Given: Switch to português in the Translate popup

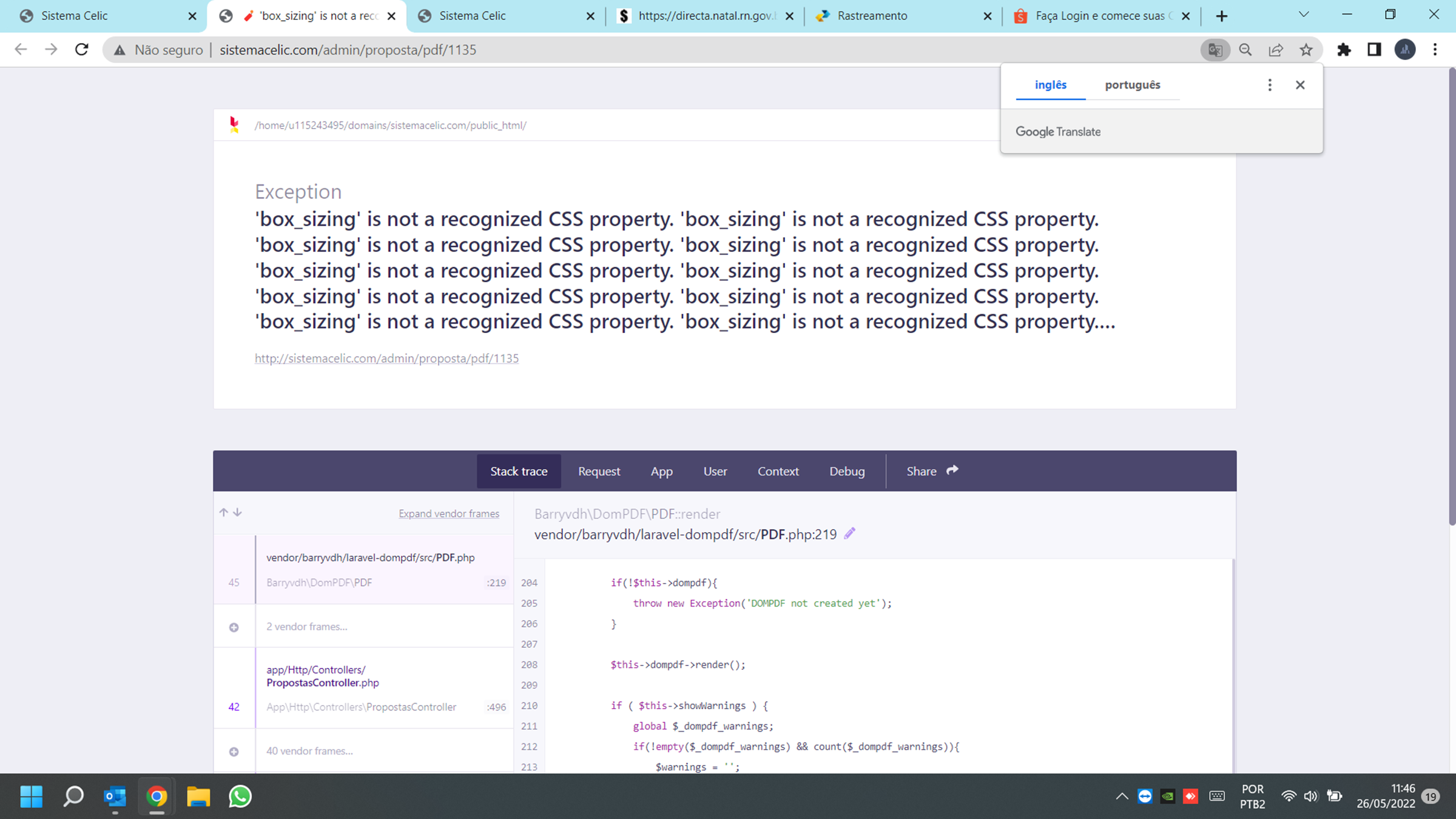Looking at the screenshot, I should tap(1132, 85).
